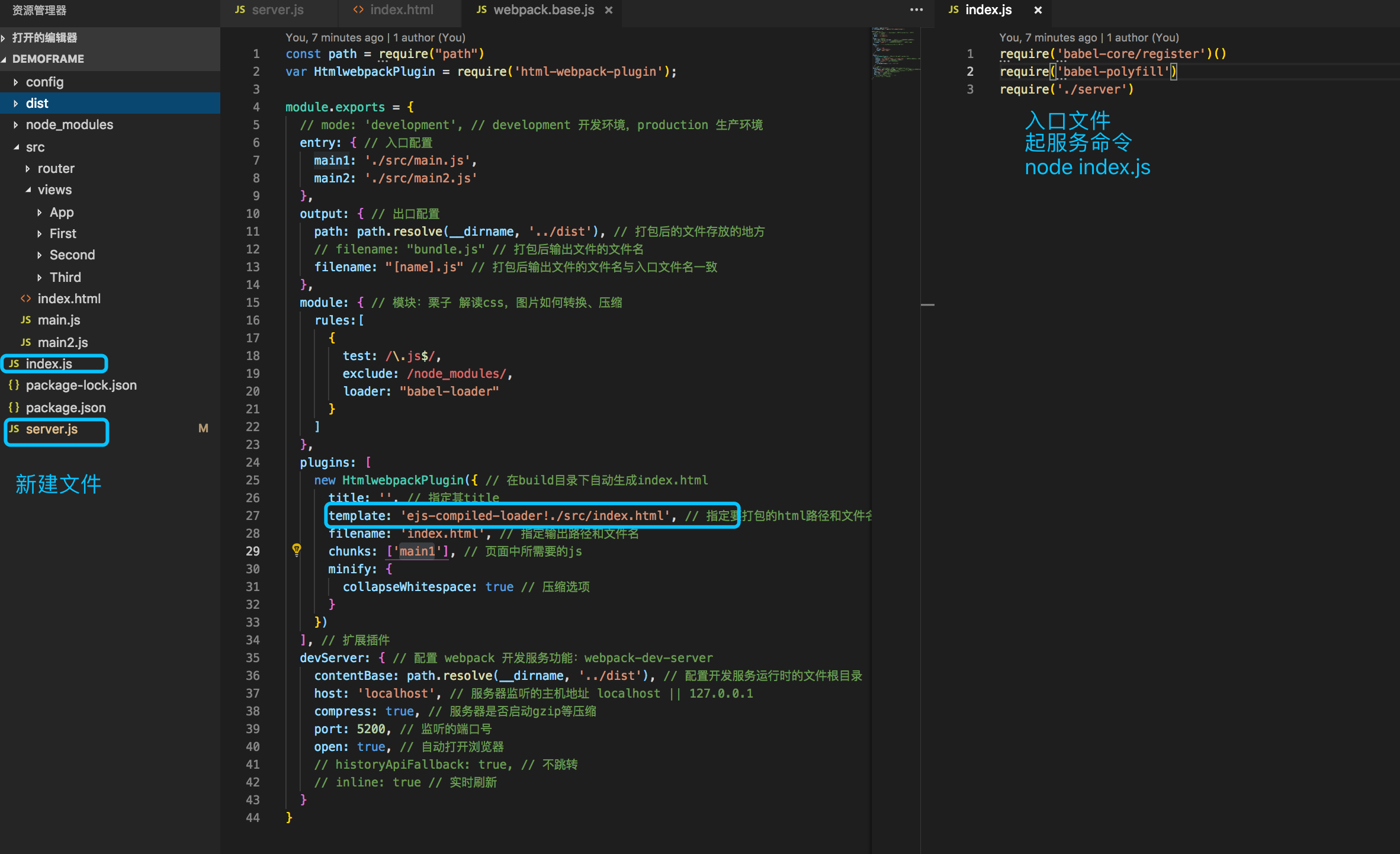Viewport: 1400px width, 854px height.
Task: Select the webpack.base.js tab
Action: point(543,10)
